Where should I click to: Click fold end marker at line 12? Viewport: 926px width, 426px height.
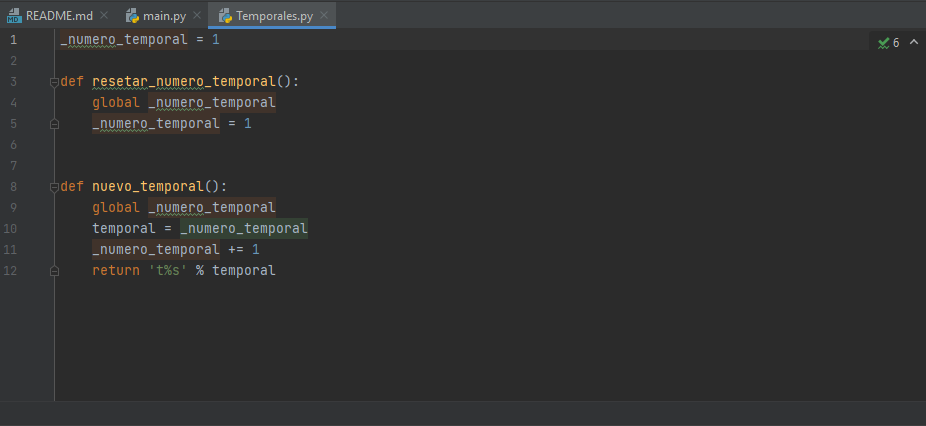coord(54,271)
